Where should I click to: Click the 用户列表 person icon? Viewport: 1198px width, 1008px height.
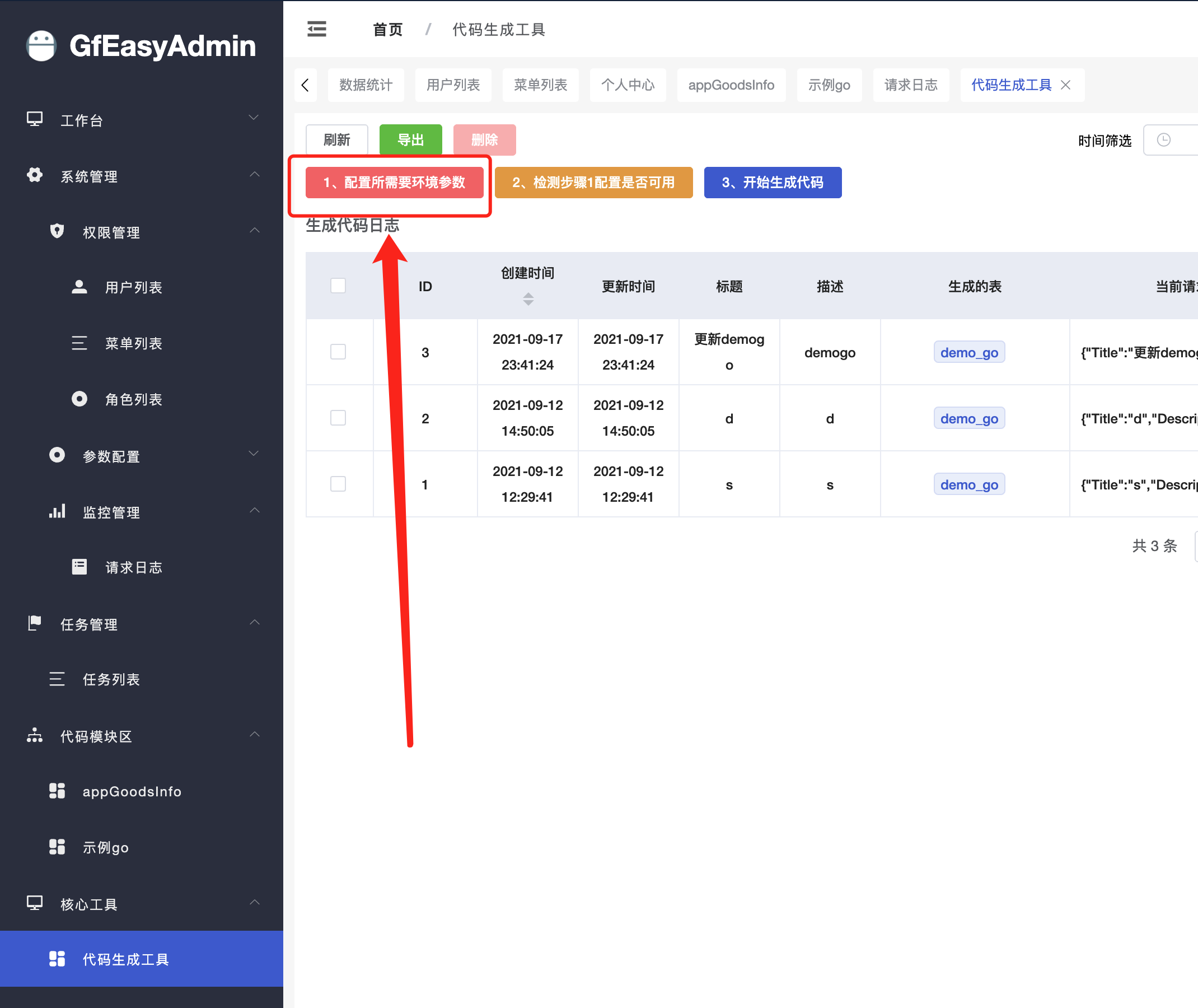(79, 287)
